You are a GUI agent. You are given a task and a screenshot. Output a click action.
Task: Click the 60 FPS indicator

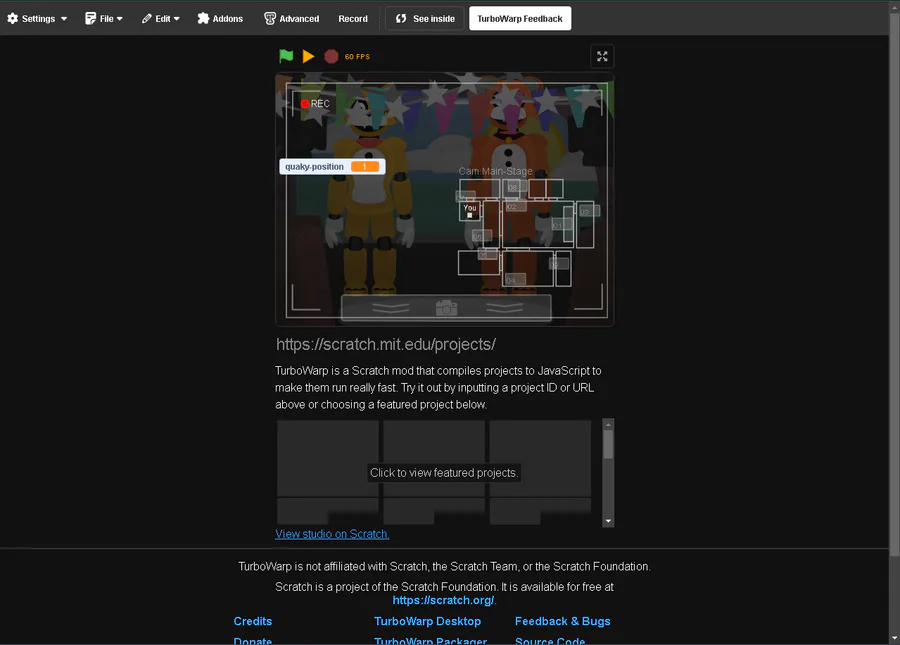(357, 56)
